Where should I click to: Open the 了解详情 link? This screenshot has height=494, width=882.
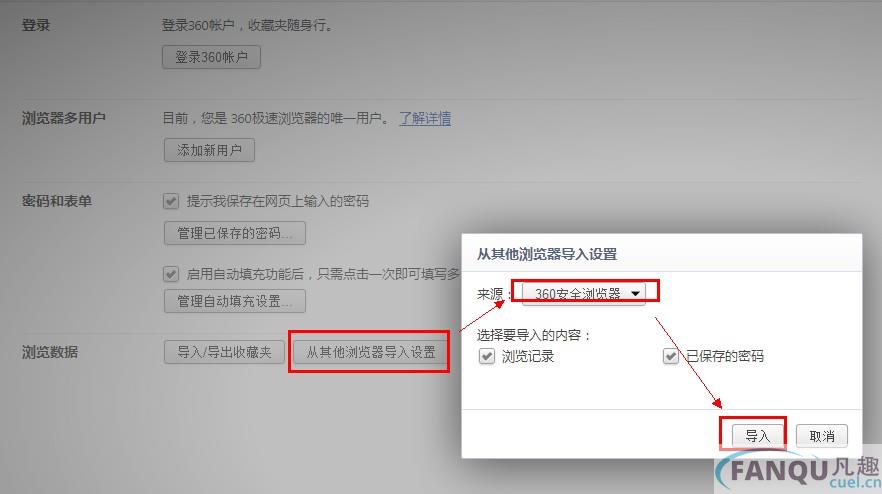[425, 118]
